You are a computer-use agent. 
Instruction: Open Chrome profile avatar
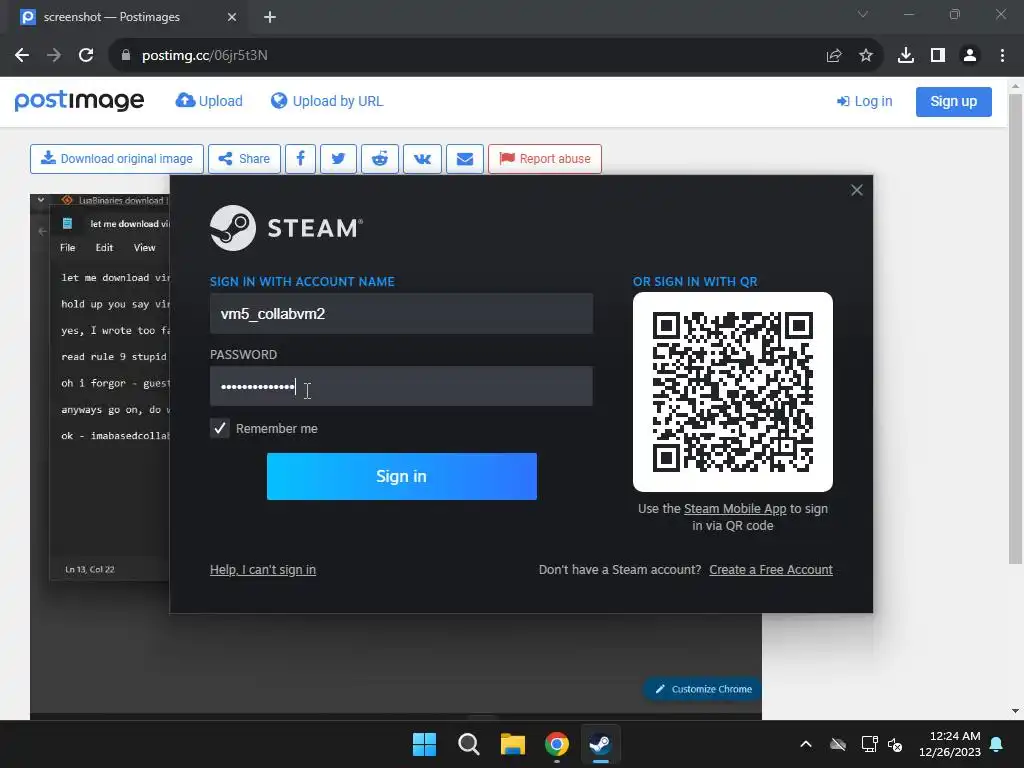coord(970,56)
